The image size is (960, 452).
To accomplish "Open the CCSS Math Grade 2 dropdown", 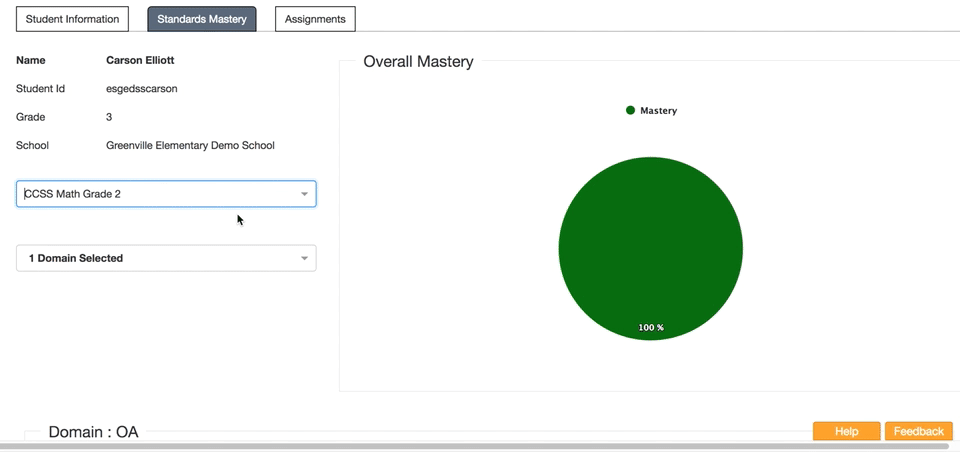I will 166,194.
